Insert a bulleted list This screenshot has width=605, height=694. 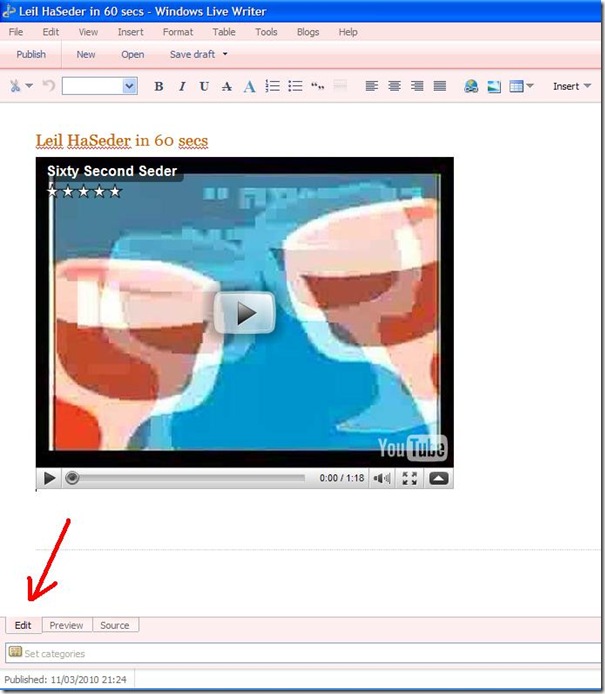pos(295,87)
